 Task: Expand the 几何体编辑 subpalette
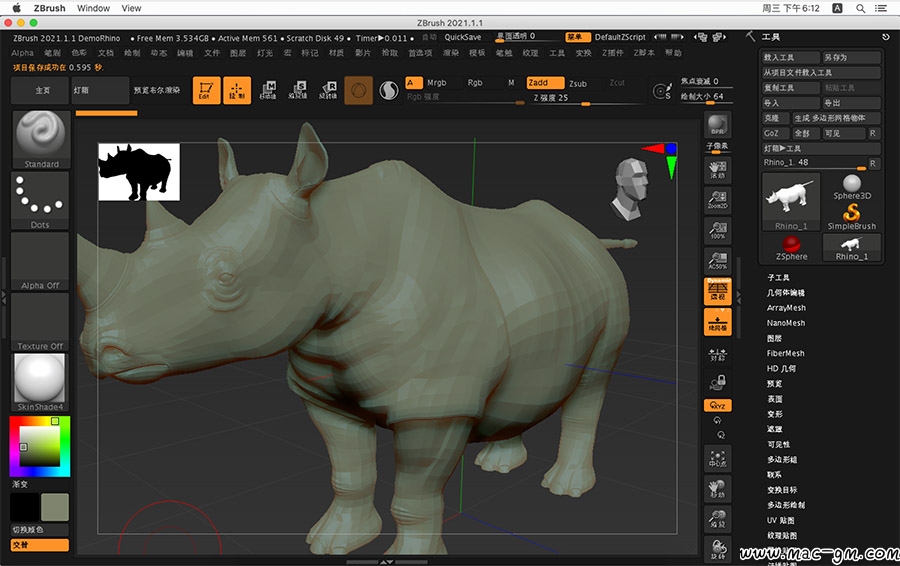click(786, 293)
